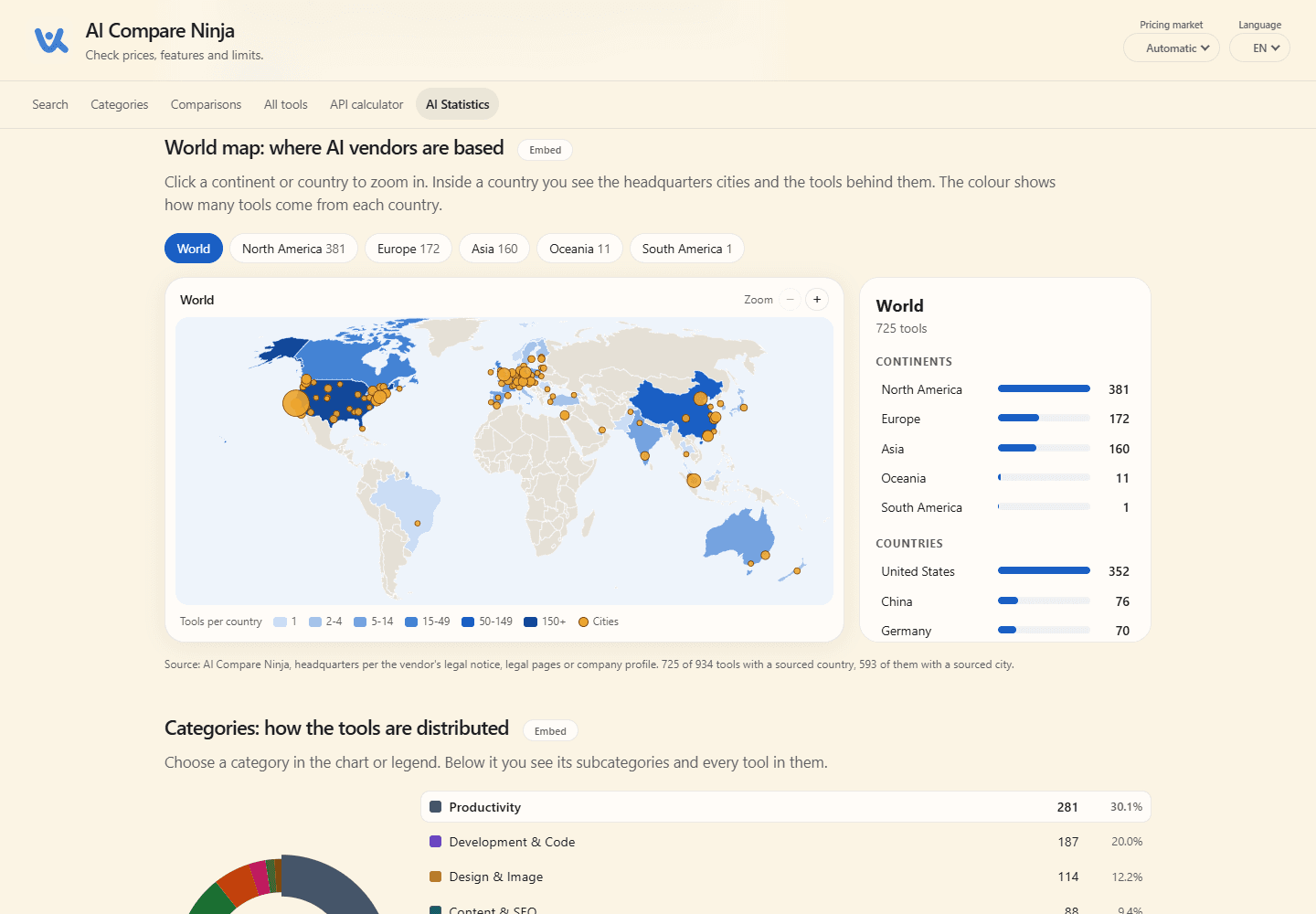Open the EN language dropdown
The image size is (1316, 914).
coord(1259,48)
